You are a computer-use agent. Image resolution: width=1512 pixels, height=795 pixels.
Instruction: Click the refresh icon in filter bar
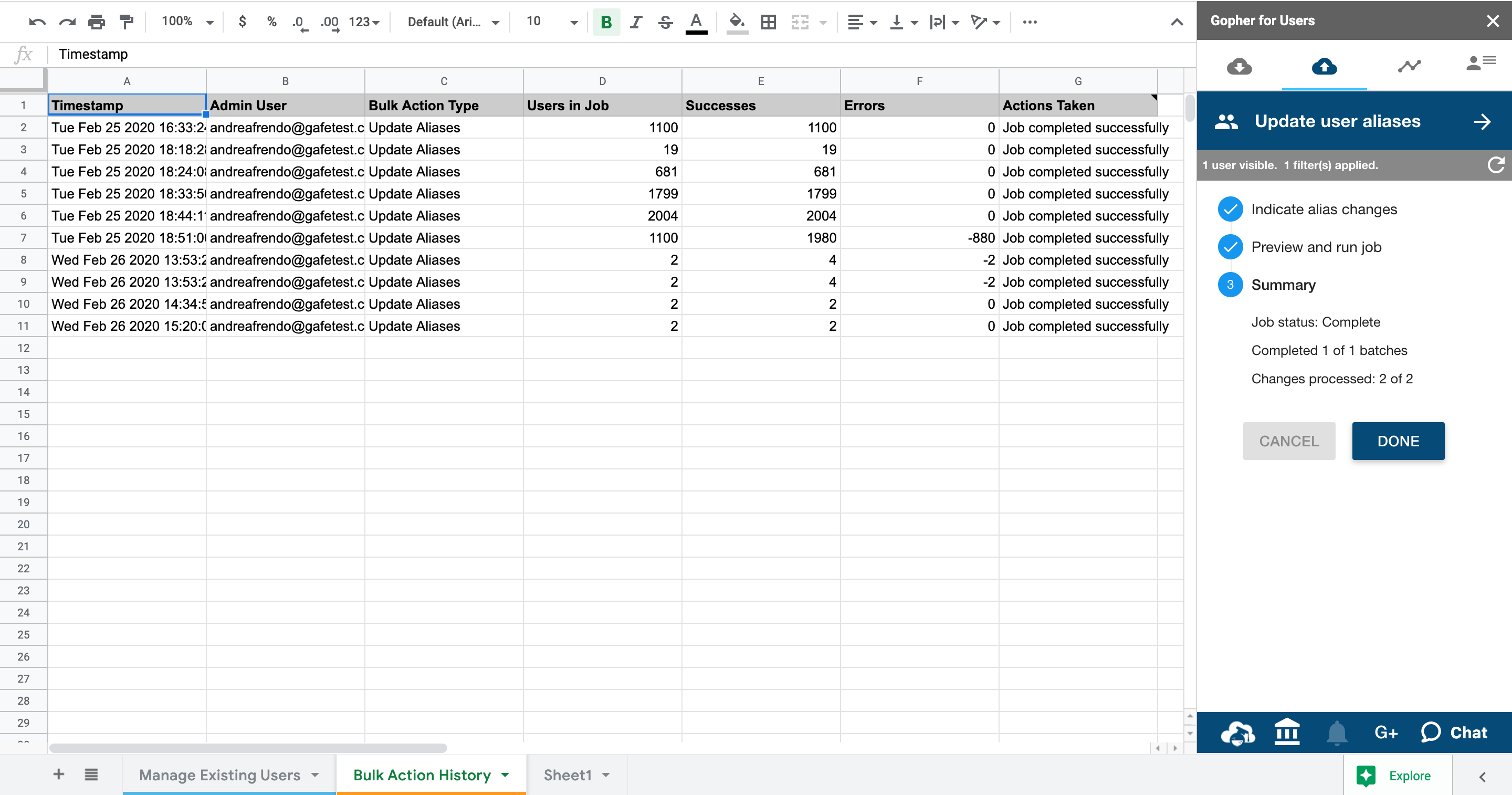point(1496,165)
